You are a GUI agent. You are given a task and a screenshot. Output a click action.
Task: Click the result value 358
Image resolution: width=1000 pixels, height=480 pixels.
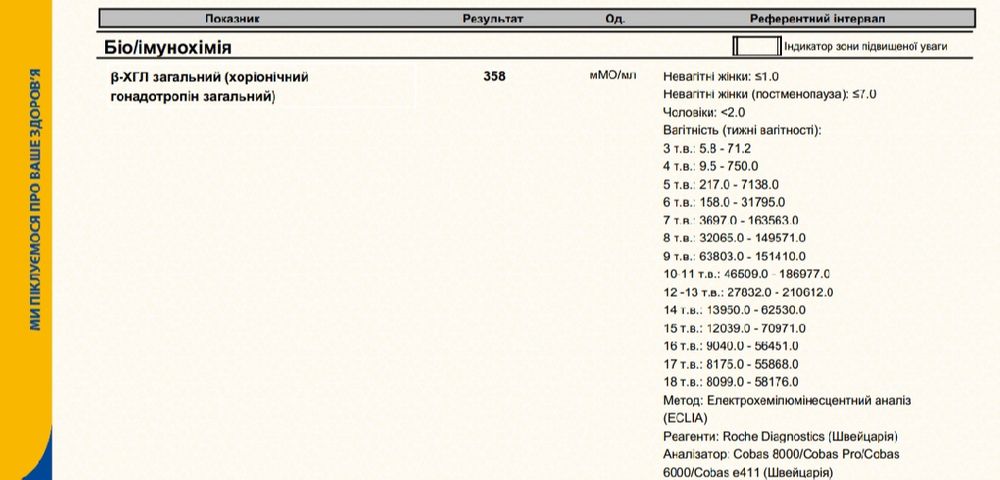494,76
